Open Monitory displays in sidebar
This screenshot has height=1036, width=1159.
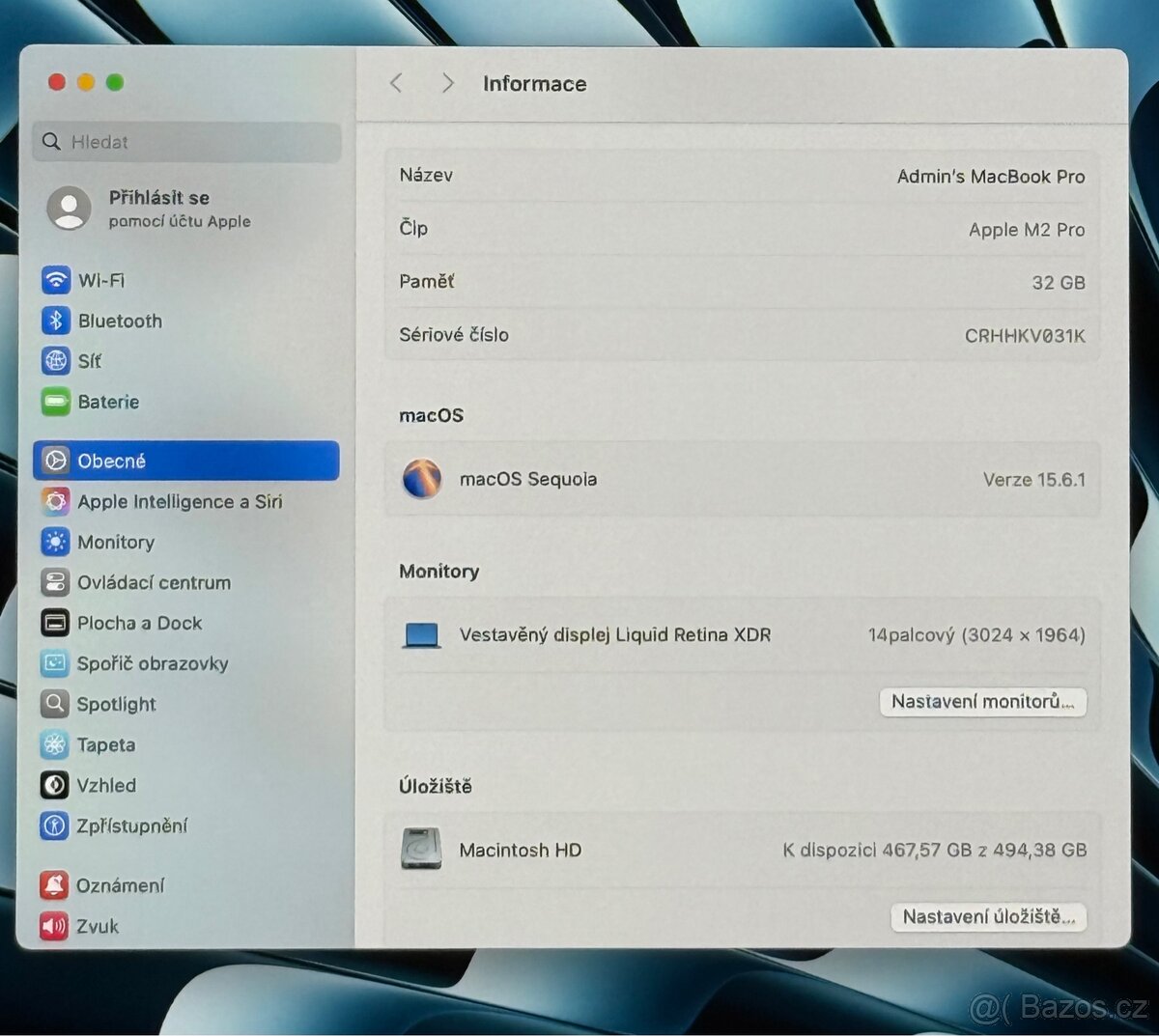[115, 542]
